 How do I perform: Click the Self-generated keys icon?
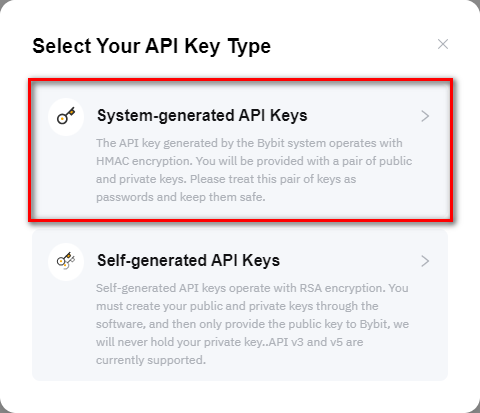pos(66,261)
